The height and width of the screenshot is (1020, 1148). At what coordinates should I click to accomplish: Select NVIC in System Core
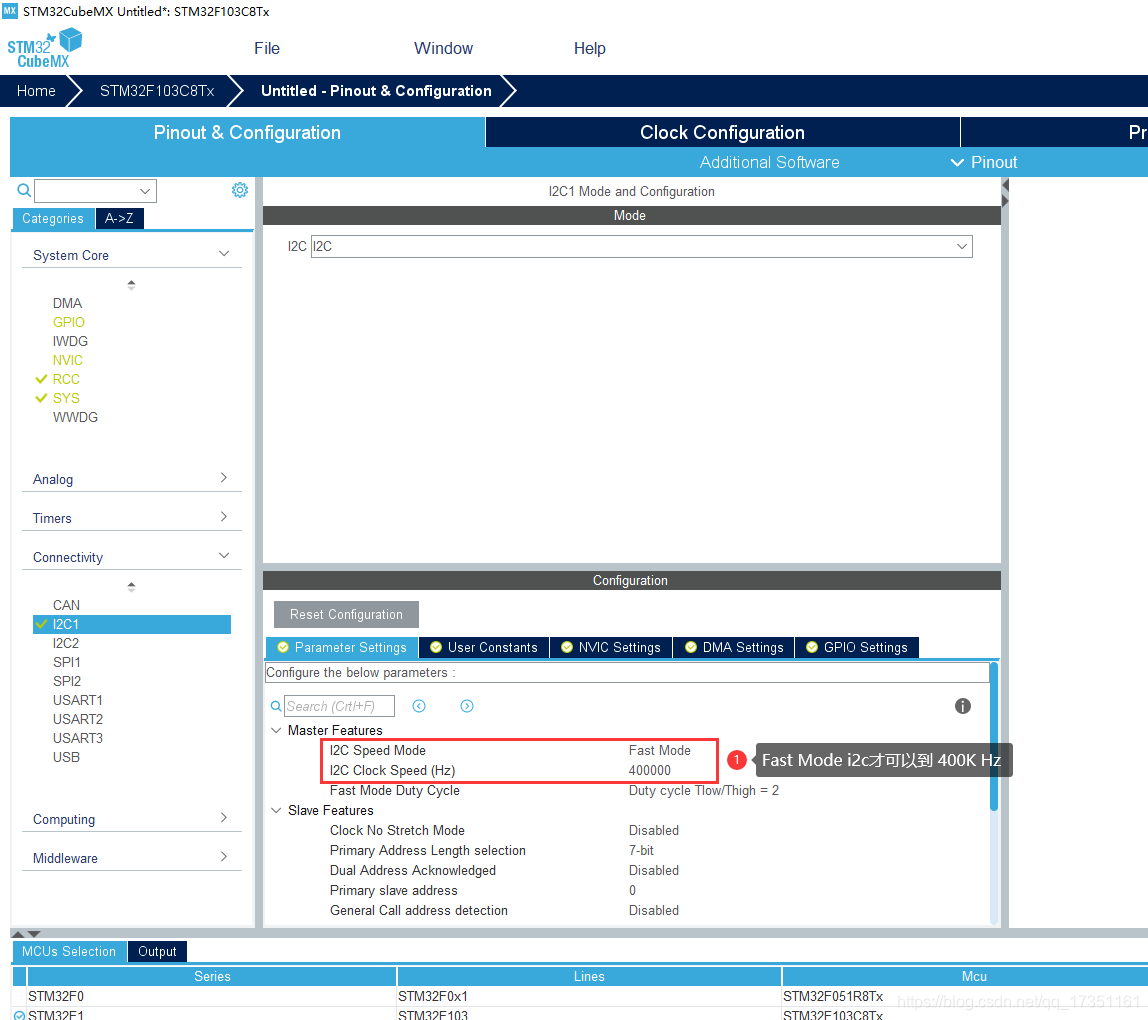click(67, 360)
